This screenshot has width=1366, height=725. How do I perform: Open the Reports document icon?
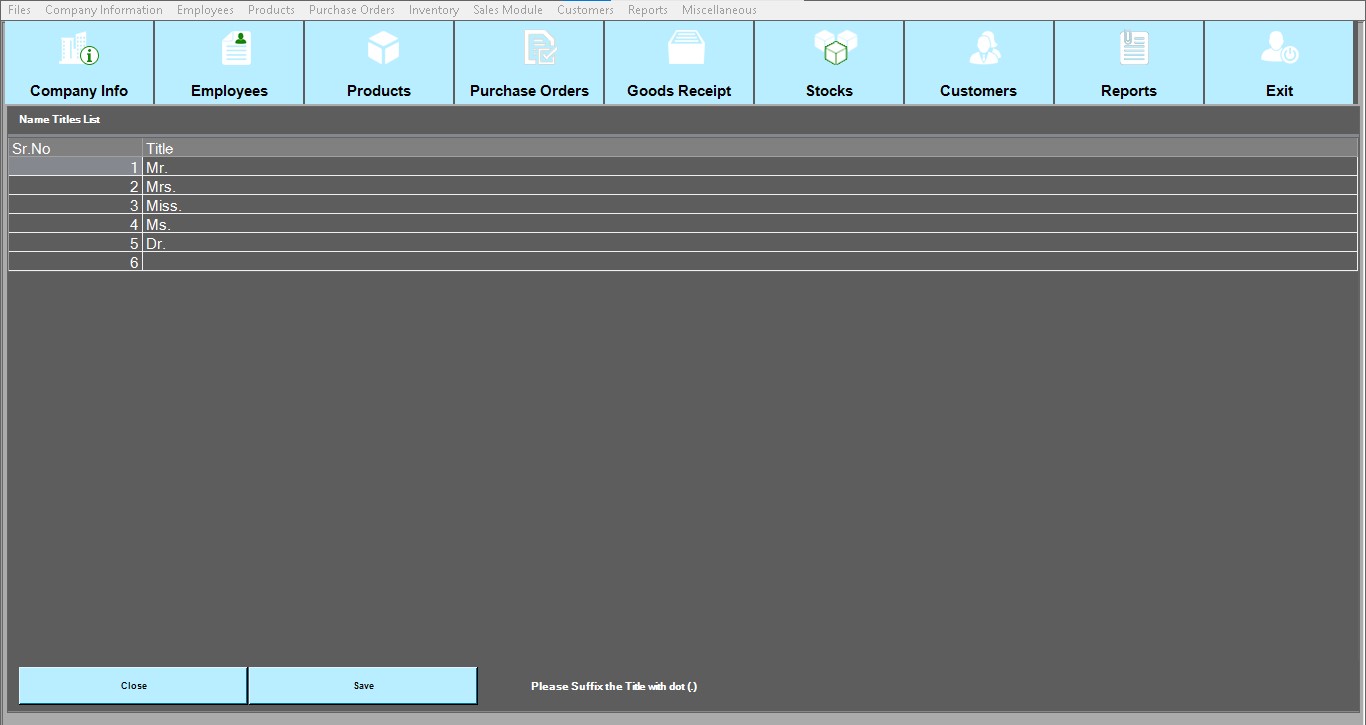click(1134, 48)
